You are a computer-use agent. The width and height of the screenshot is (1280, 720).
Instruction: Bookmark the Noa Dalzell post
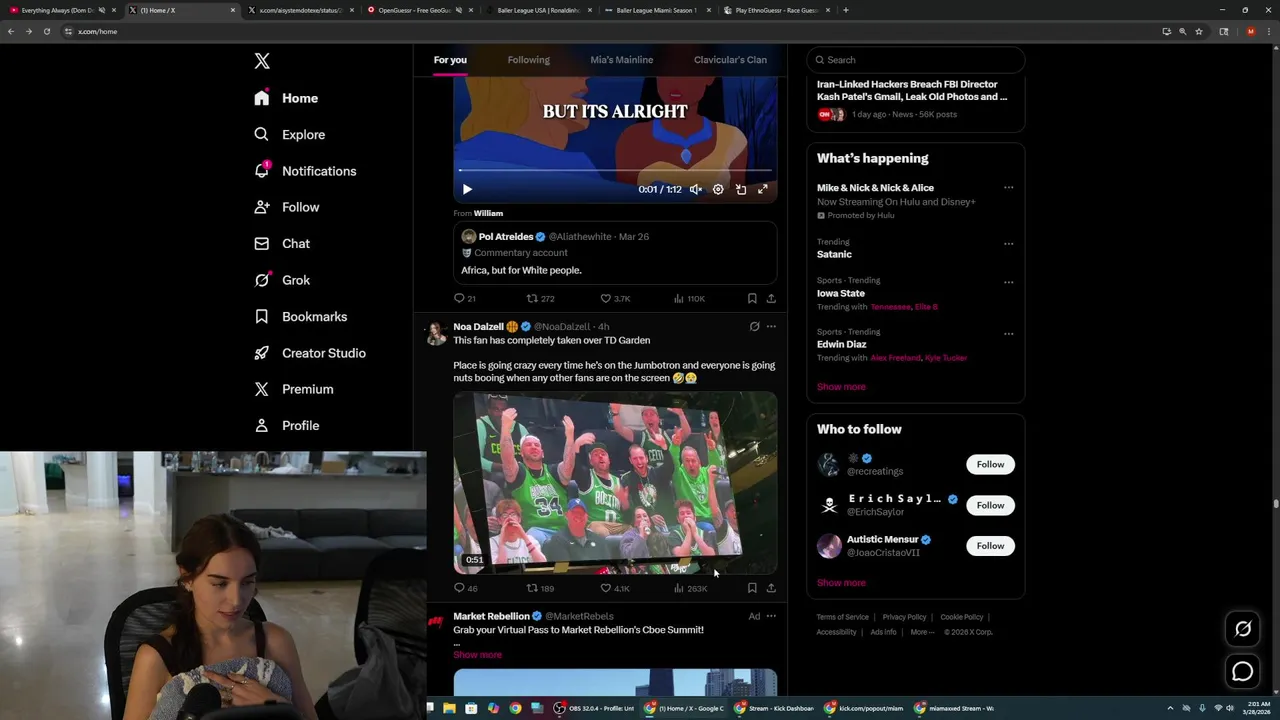click(x=752, y=588)
